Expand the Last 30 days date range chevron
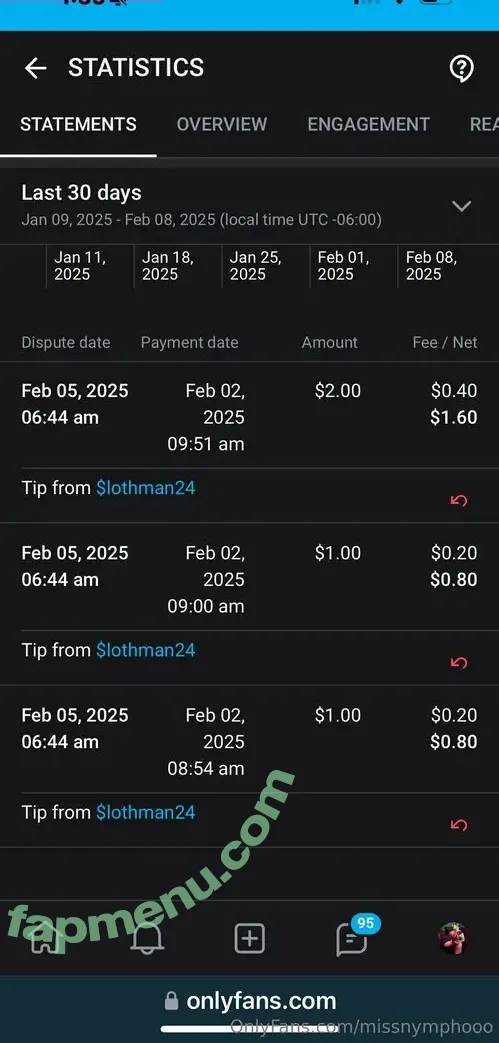The height and width of the screenshot is (1043, 499). pyautogui.click(x=462, y=206)
